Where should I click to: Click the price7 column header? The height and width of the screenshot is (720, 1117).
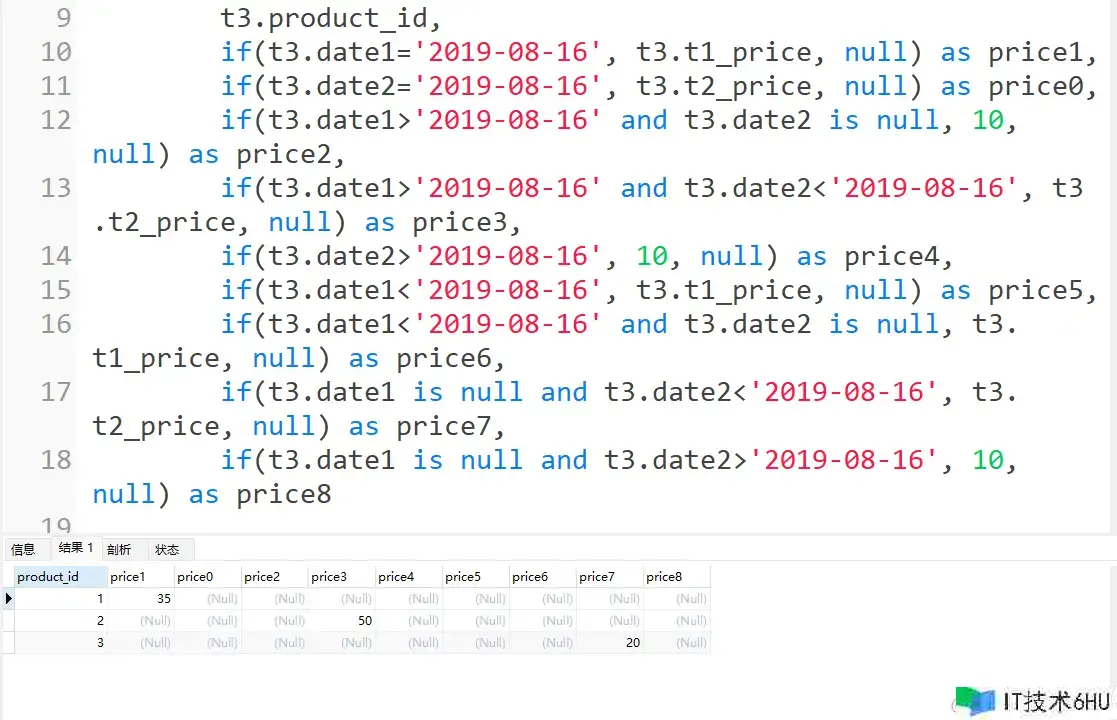(x=609, y=576)
